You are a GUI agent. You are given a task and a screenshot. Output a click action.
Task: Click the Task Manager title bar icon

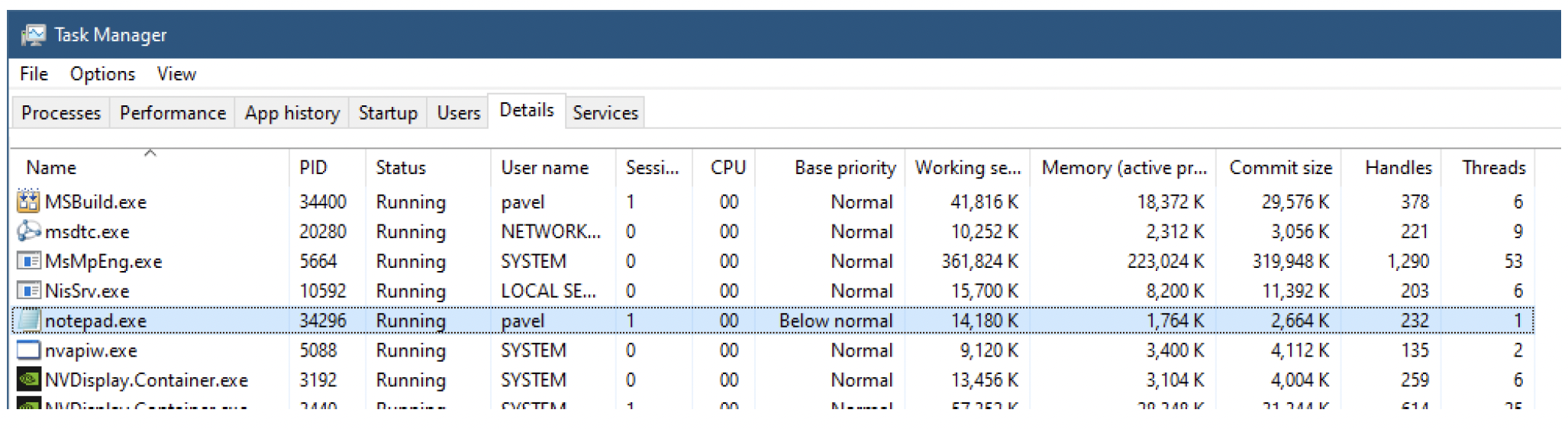point(33,35)
